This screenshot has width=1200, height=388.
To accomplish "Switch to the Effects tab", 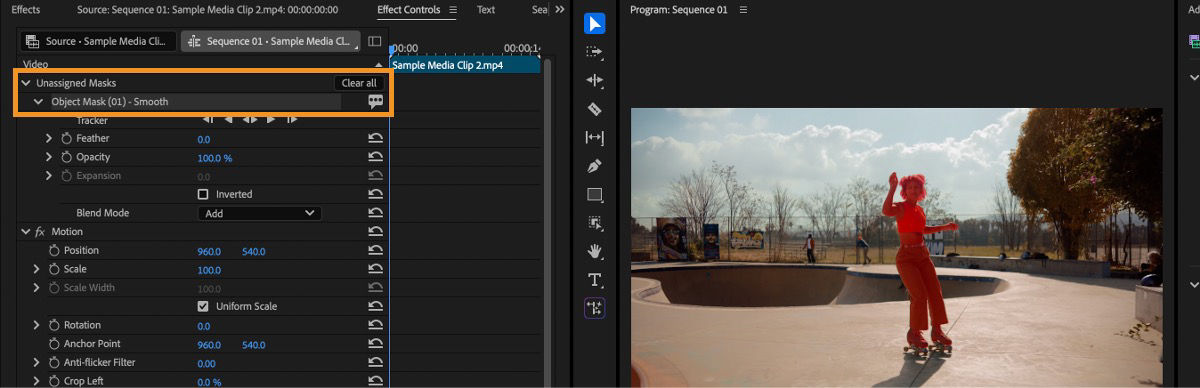I will [x=26, y=10].
